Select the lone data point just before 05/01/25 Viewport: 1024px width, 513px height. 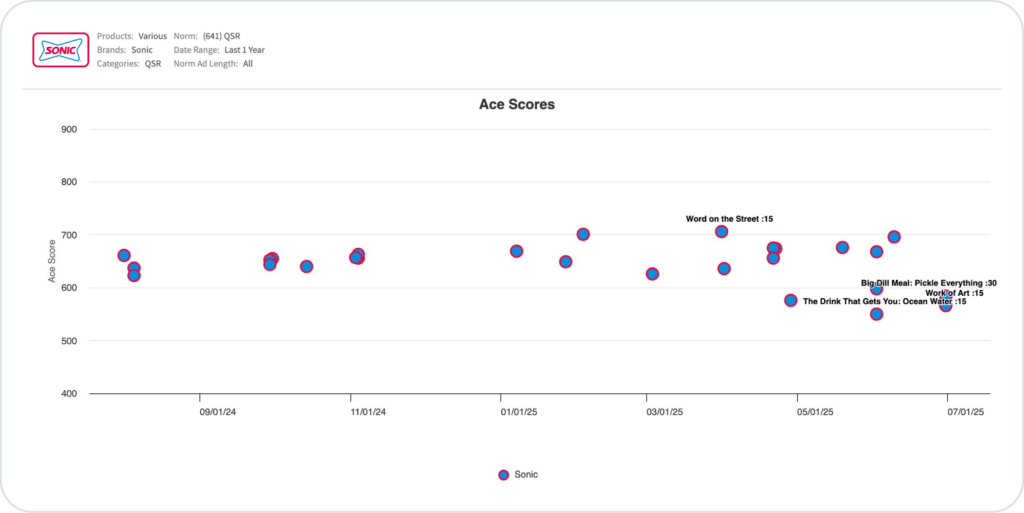(x=791, y=300)
